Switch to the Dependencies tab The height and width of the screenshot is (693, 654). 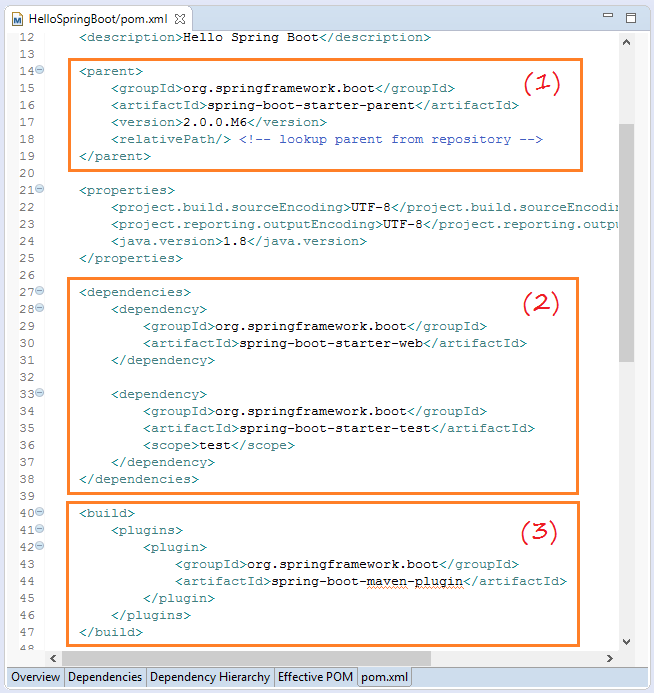coord(105,677)
